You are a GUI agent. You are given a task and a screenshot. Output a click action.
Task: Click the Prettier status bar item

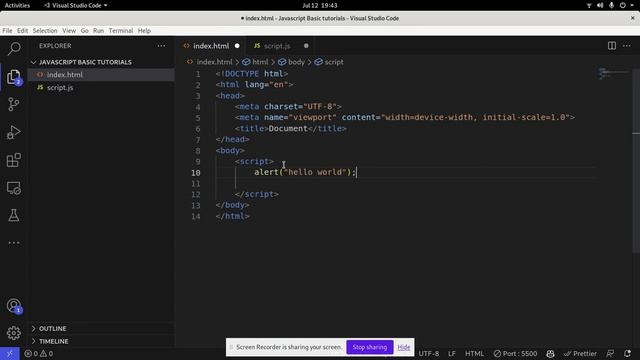580,353
